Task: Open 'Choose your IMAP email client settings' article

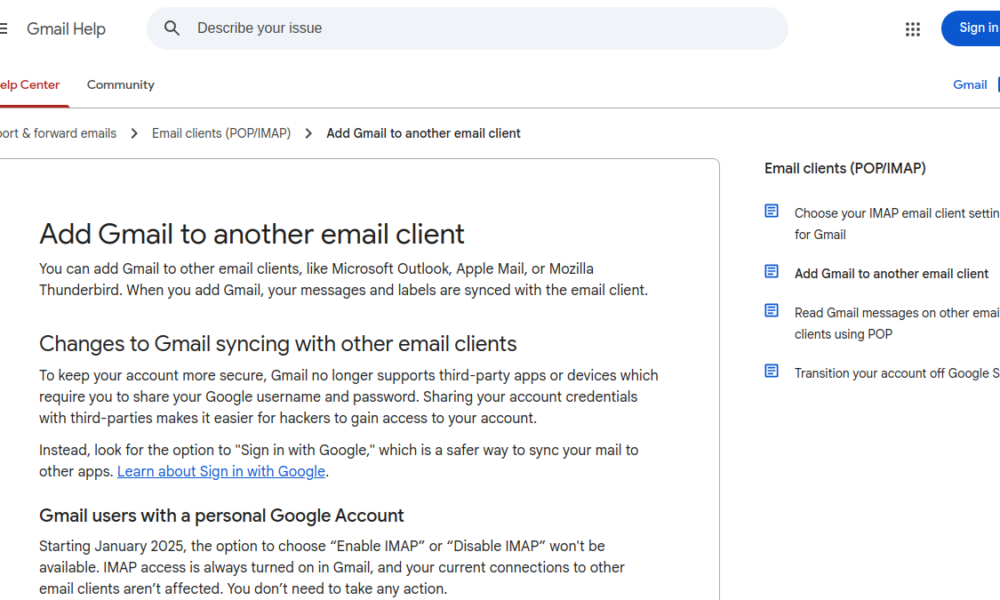Action: (x=897, y=224)
